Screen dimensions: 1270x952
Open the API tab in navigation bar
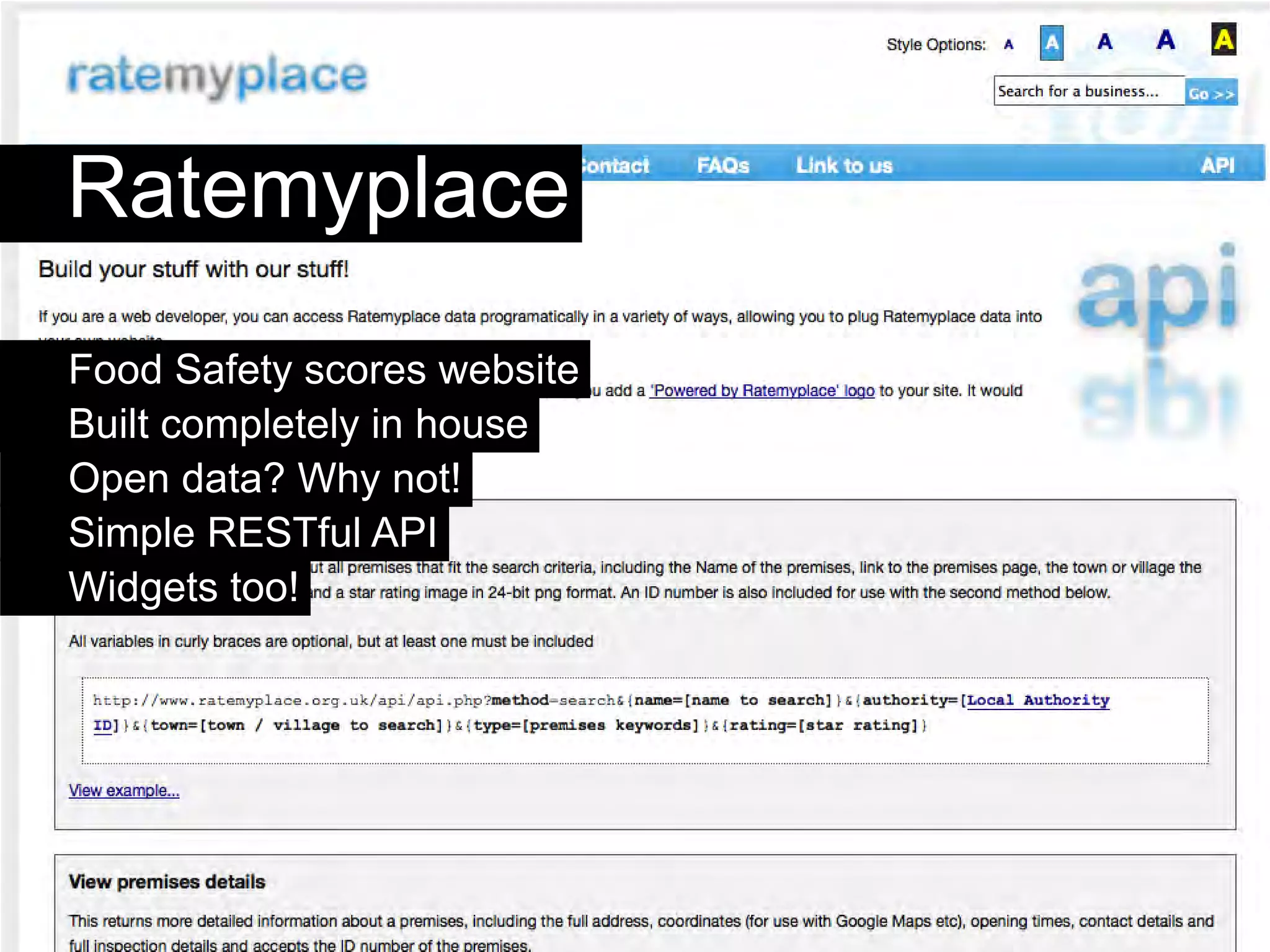(x=1217, y=166)
